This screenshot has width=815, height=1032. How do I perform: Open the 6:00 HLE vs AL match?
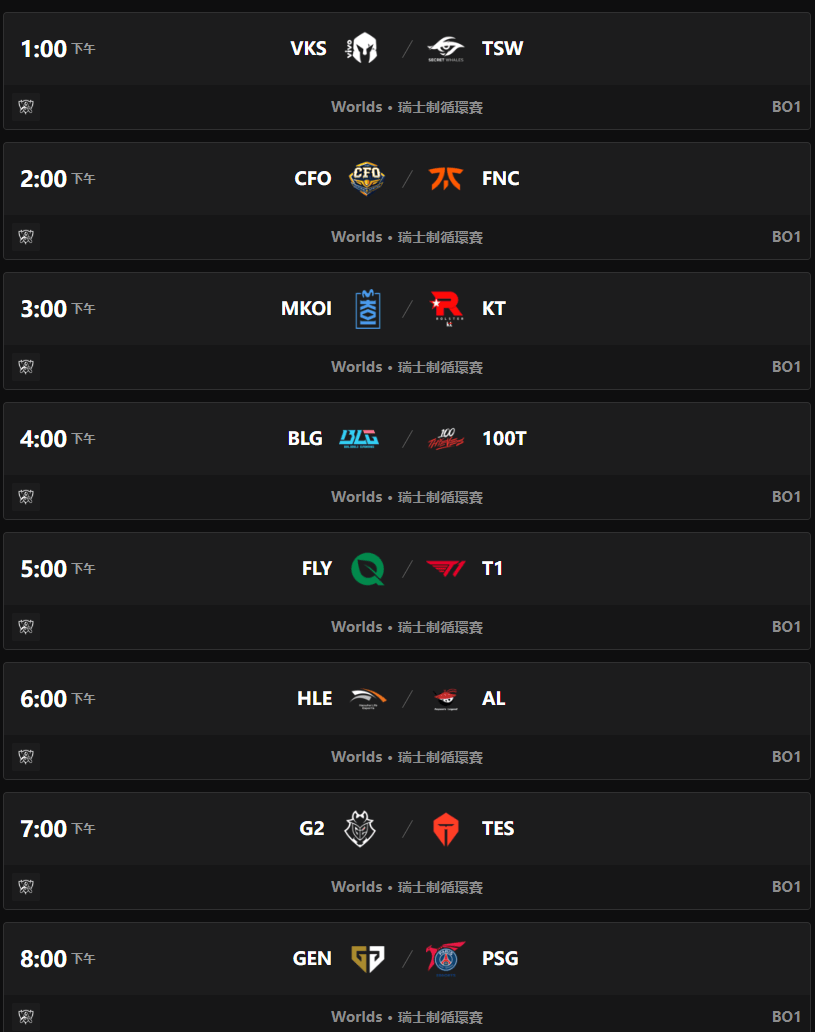pyautogui.click(x=406, y=699)
